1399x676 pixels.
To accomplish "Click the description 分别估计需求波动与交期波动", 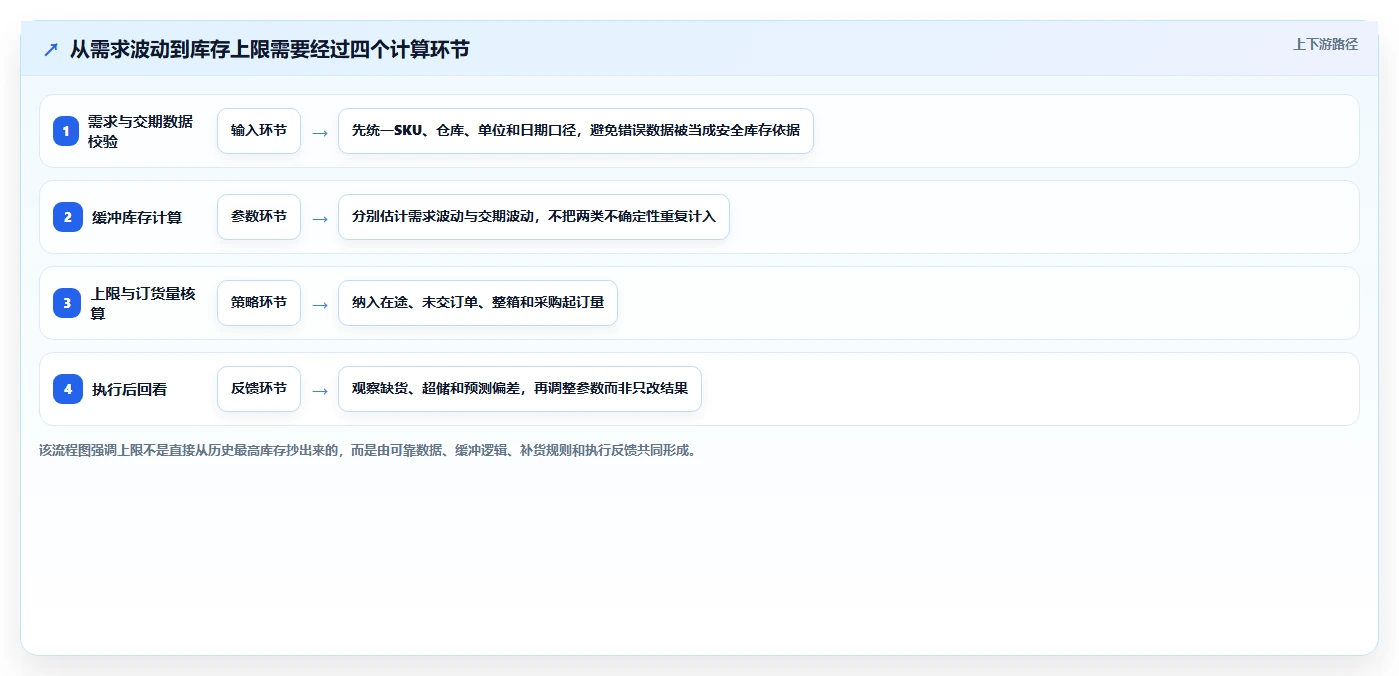I will pos(534,217).
